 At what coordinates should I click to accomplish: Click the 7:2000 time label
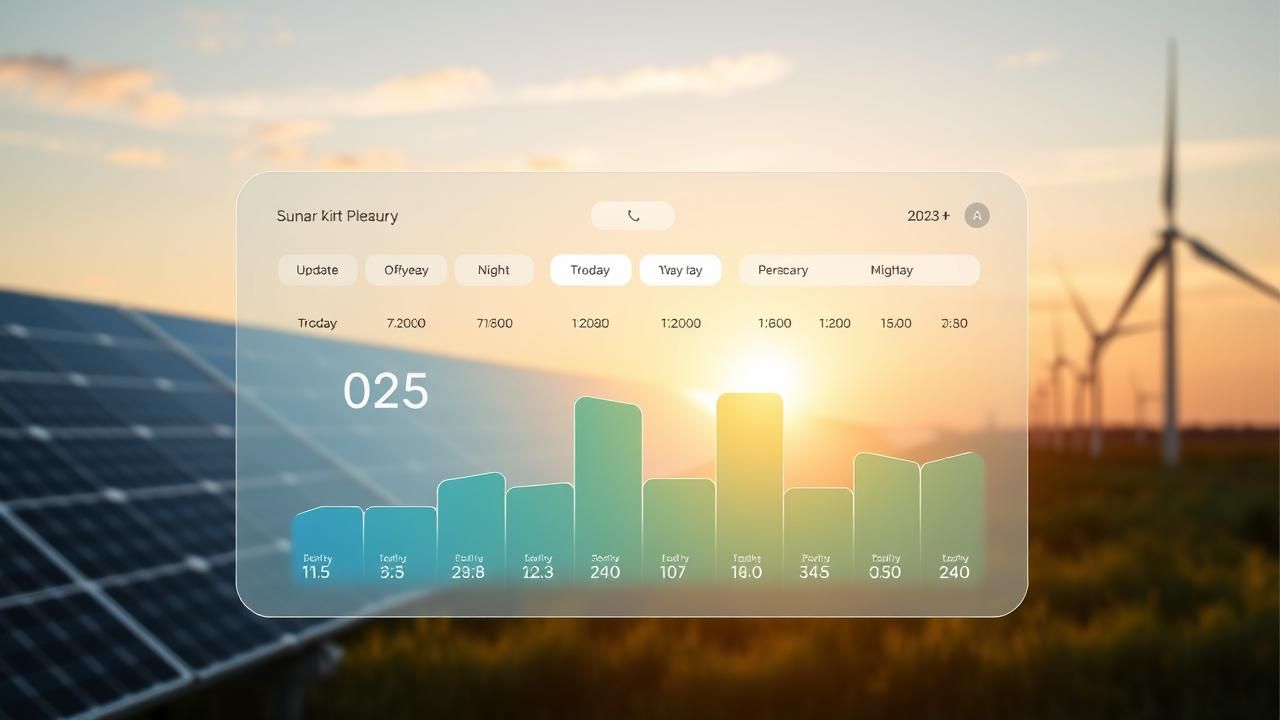406,323
